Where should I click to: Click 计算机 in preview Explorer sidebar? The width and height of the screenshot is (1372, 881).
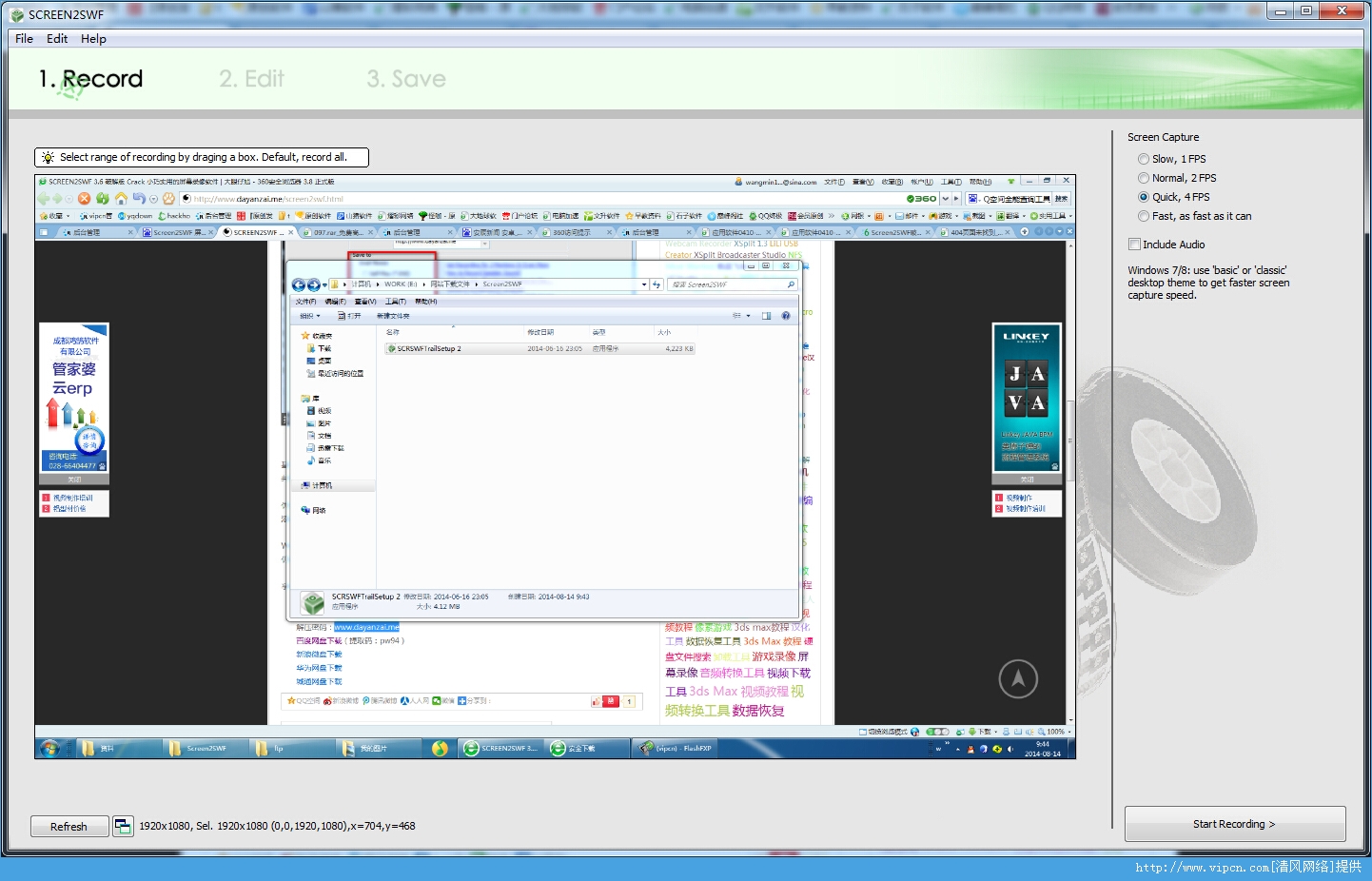pyautogui.click(x=318, y=485)
